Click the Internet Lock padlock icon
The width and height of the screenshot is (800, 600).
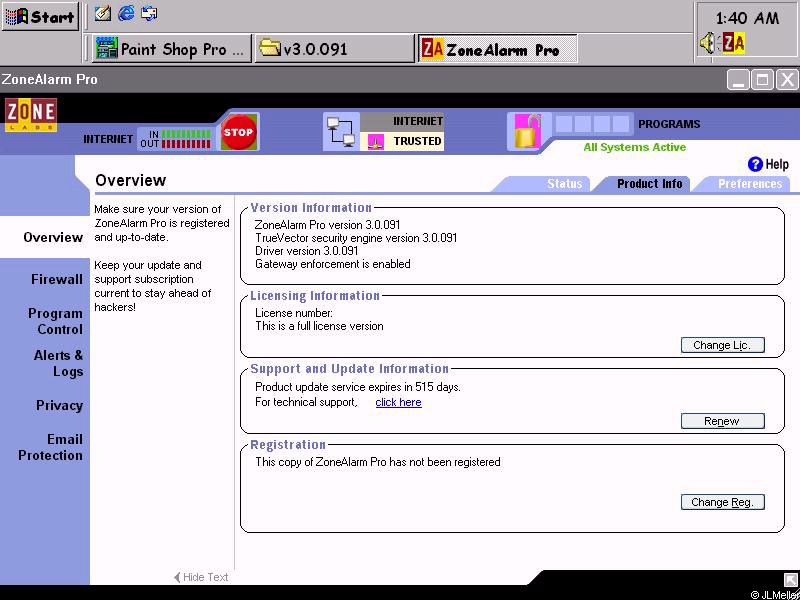click(527, 132)
